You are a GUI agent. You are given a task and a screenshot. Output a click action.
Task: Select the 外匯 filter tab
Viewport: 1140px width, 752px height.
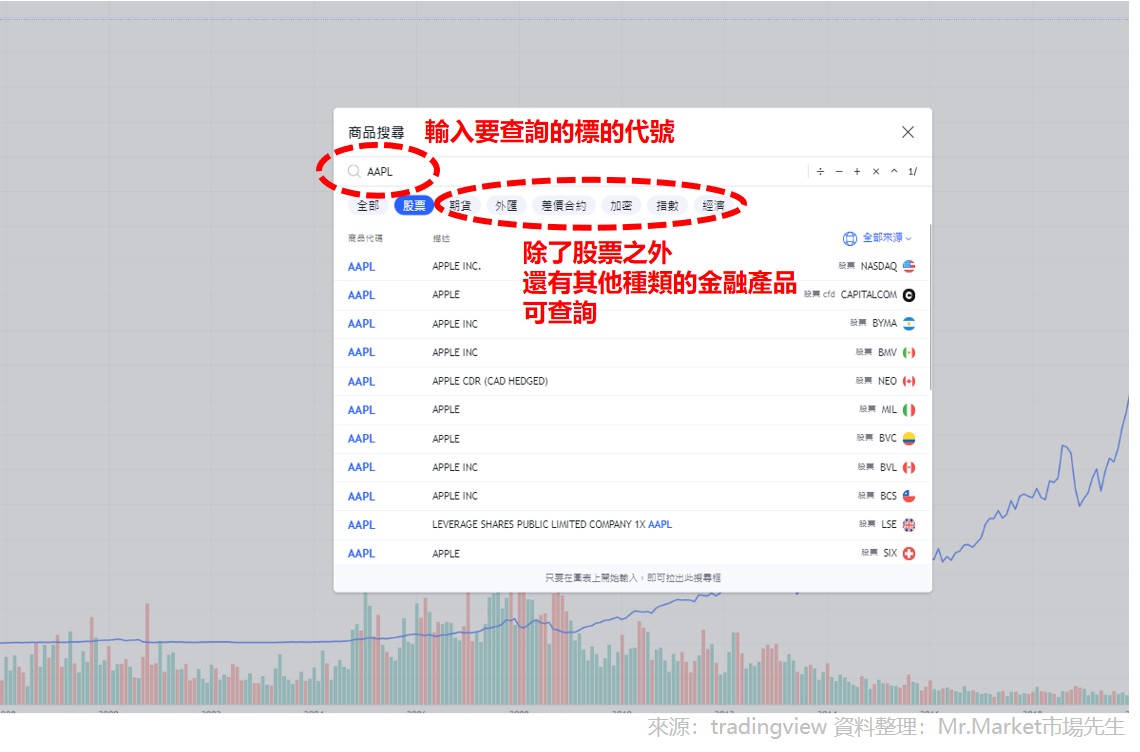(x=506, y=206)
